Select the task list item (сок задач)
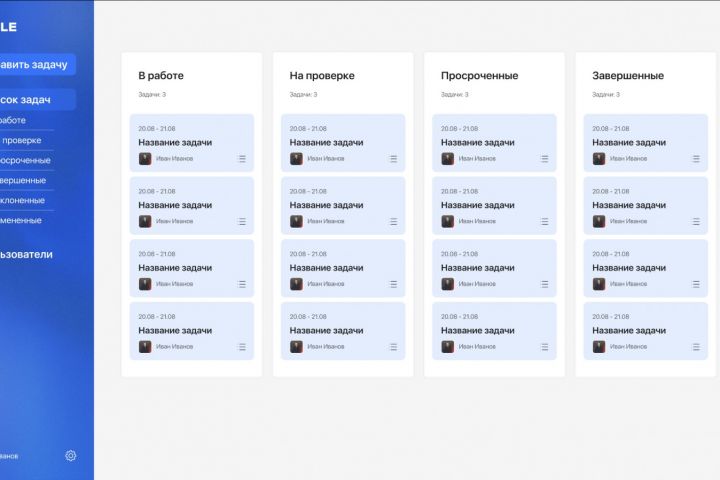The height and width of the screenshot is (480, 720). (38, 100)
